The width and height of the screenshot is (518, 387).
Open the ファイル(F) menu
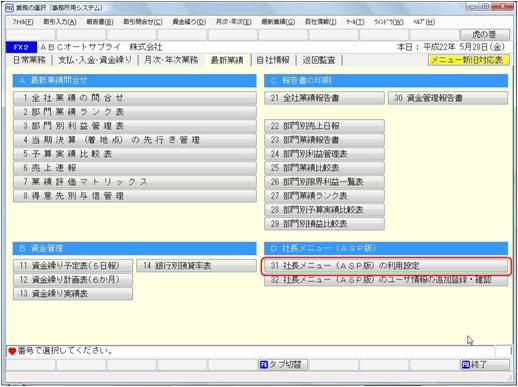23,22
